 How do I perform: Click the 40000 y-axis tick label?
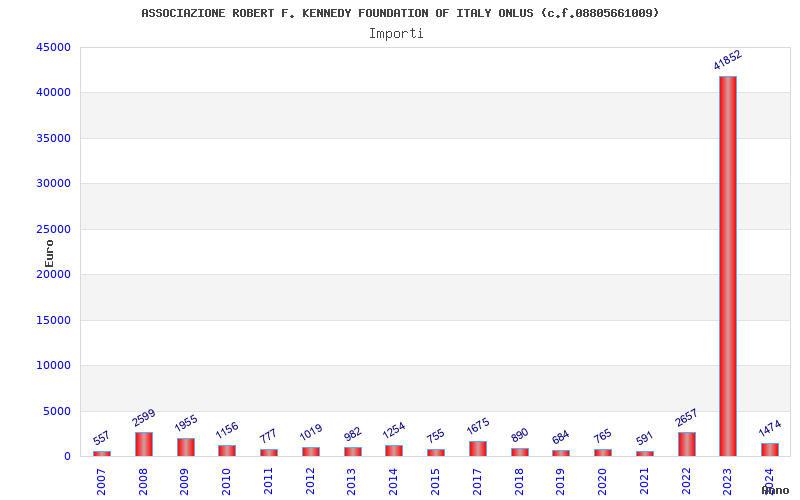click(x=54, y=93)
